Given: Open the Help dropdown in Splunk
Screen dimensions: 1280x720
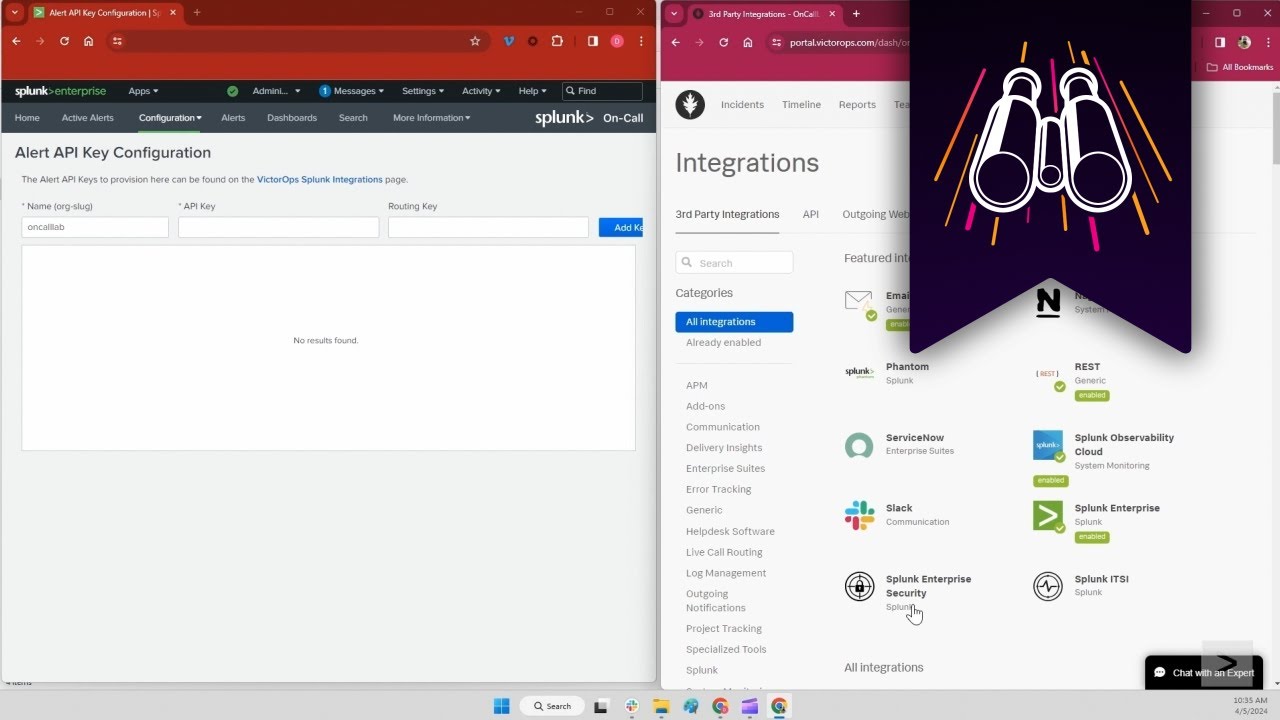Looking at the screenshot, I should tap(532, 91).
